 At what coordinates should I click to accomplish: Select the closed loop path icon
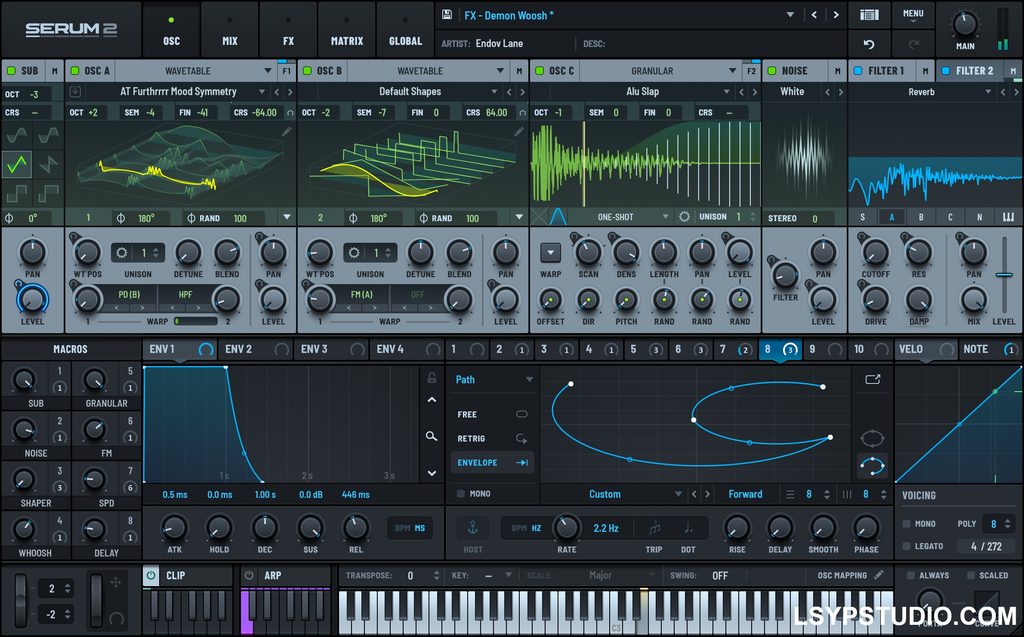pyautogui.click(x=872, y=438)
